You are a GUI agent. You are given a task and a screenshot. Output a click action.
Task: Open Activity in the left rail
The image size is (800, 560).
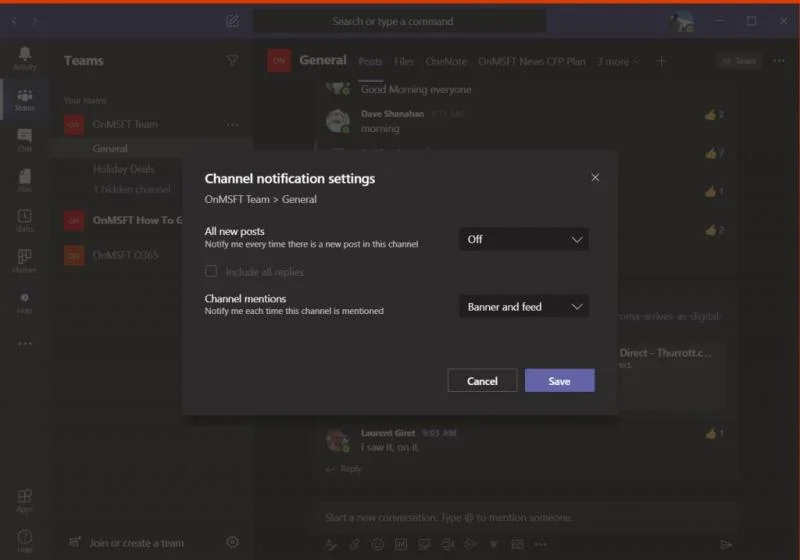(x=24, y=58)
